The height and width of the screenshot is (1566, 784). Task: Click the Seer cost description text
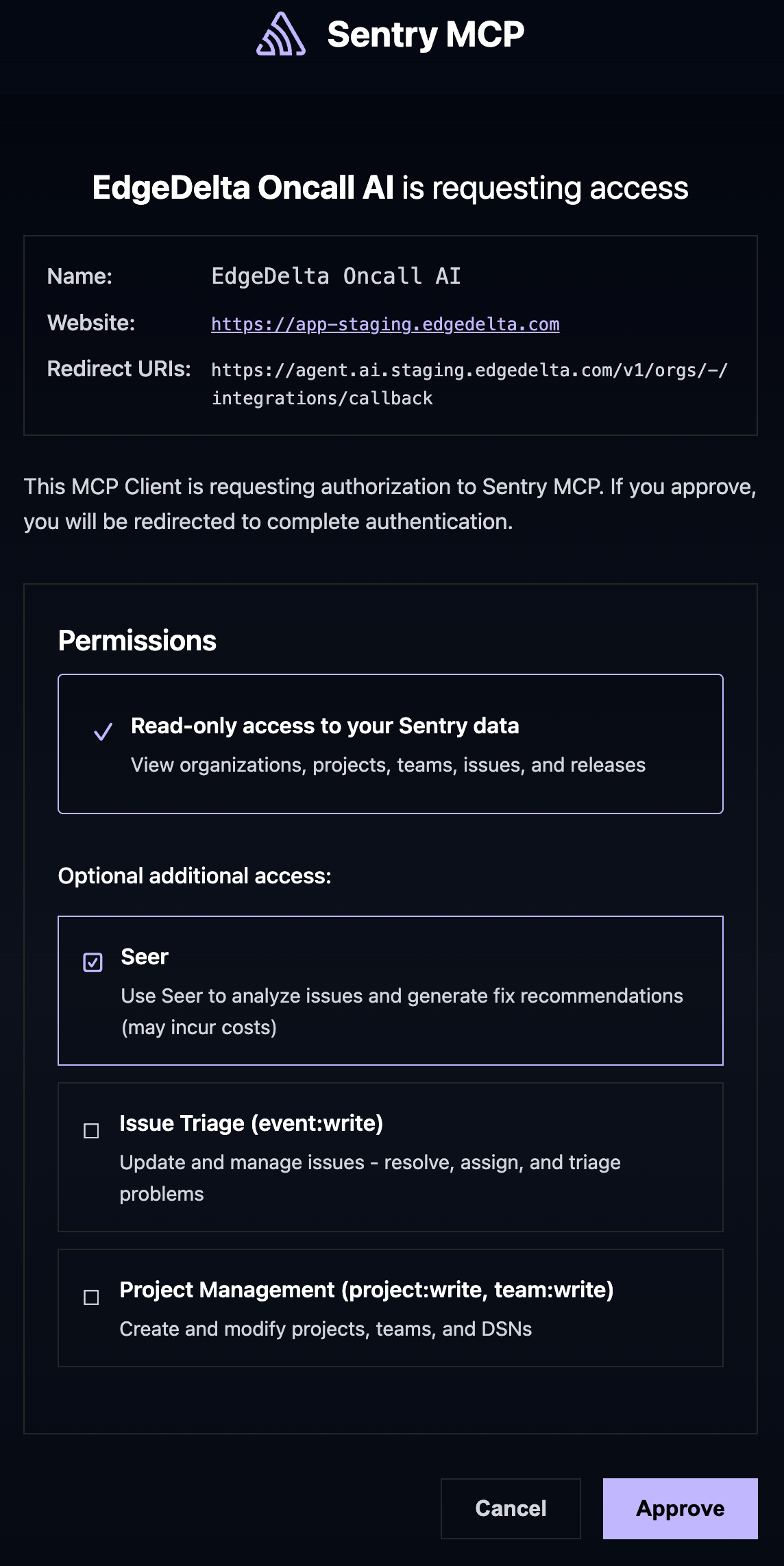pos(402,1011)
